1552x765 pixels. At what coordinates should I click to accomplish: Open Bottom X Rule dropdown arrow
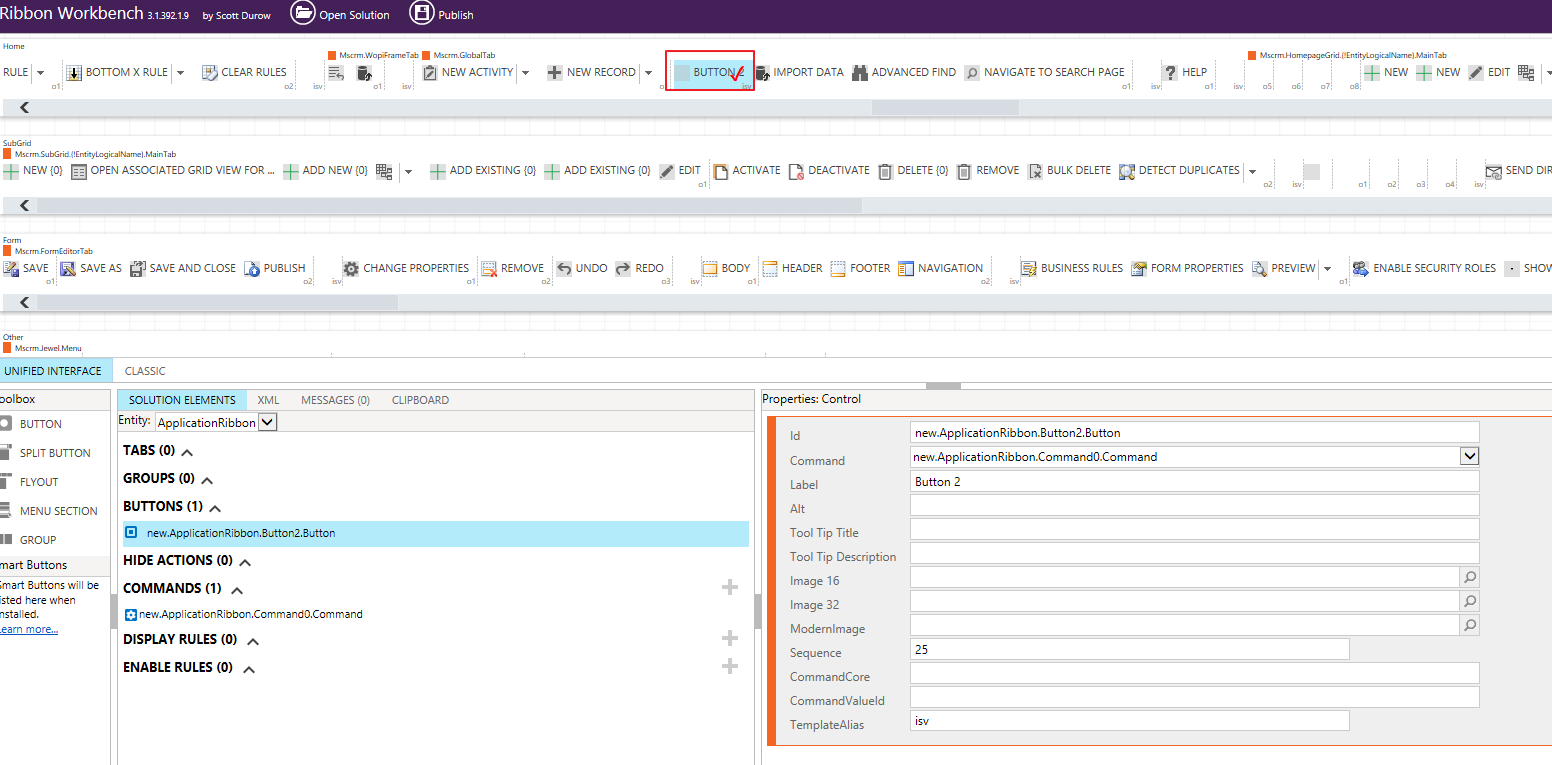coord(181,72)
